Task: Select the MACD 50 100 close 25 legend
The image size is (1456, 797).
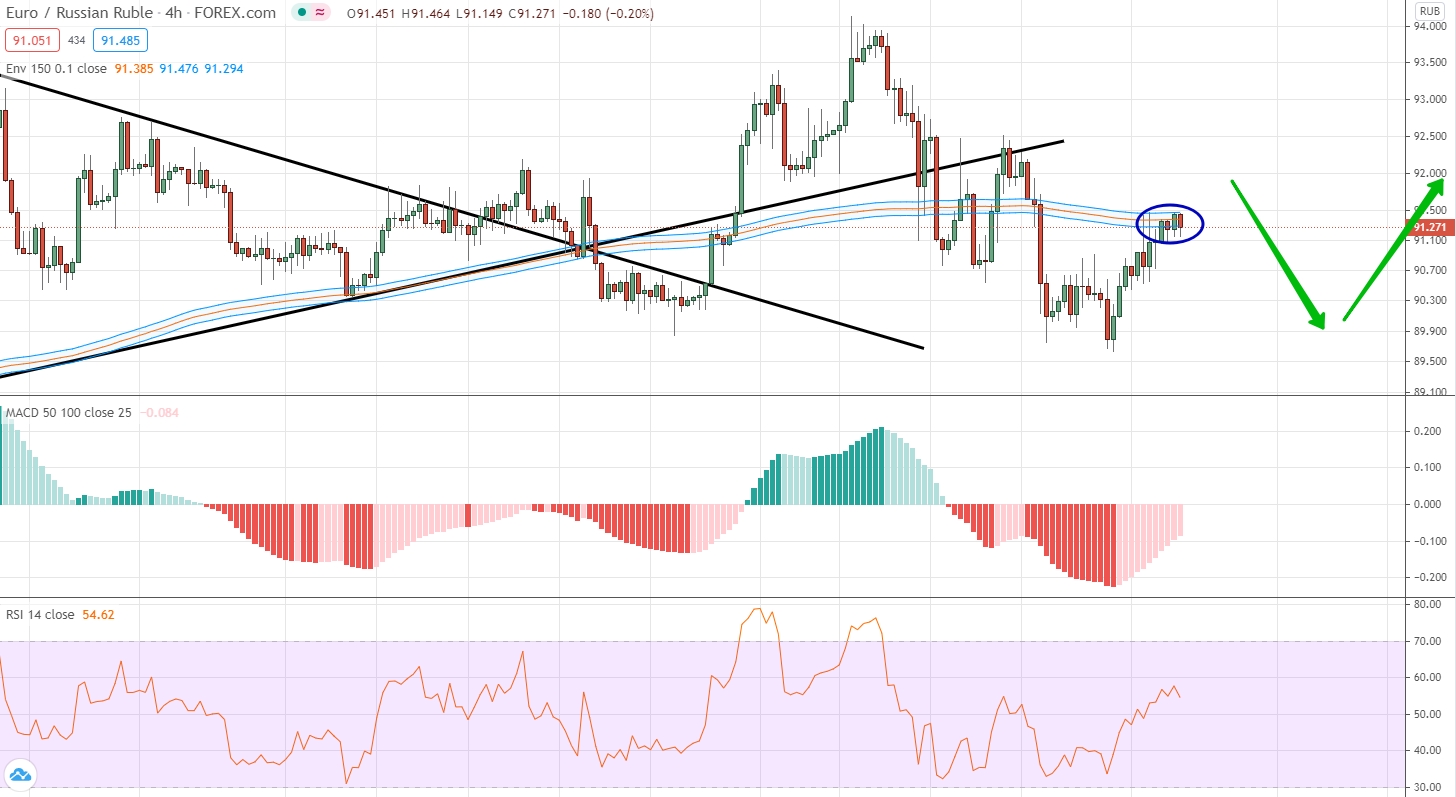Action: (69, 412)
